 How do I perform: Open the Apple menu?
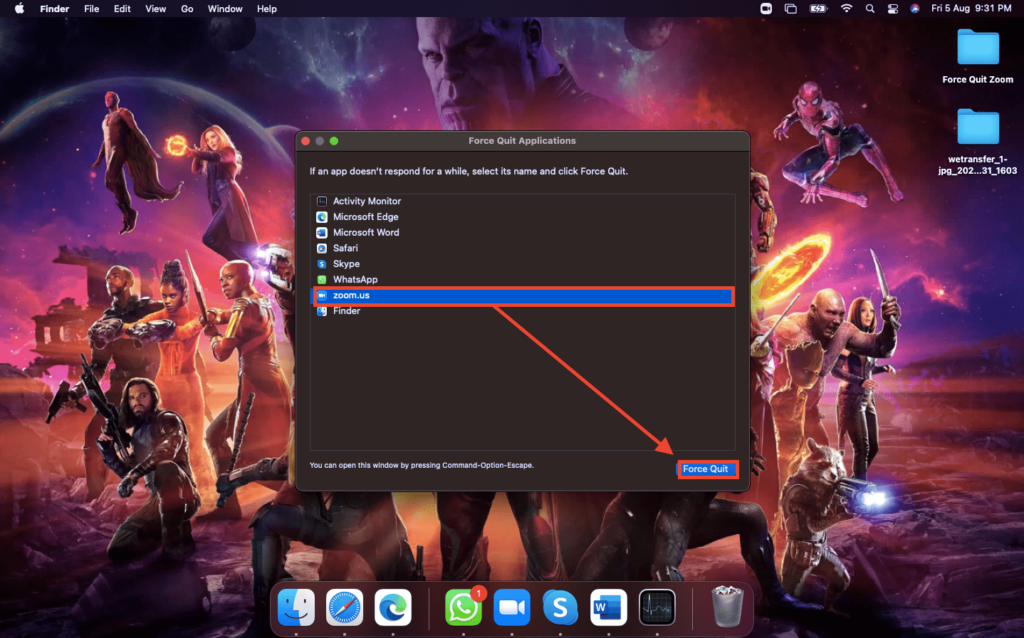pyautogui.click(x=19, y=9)
